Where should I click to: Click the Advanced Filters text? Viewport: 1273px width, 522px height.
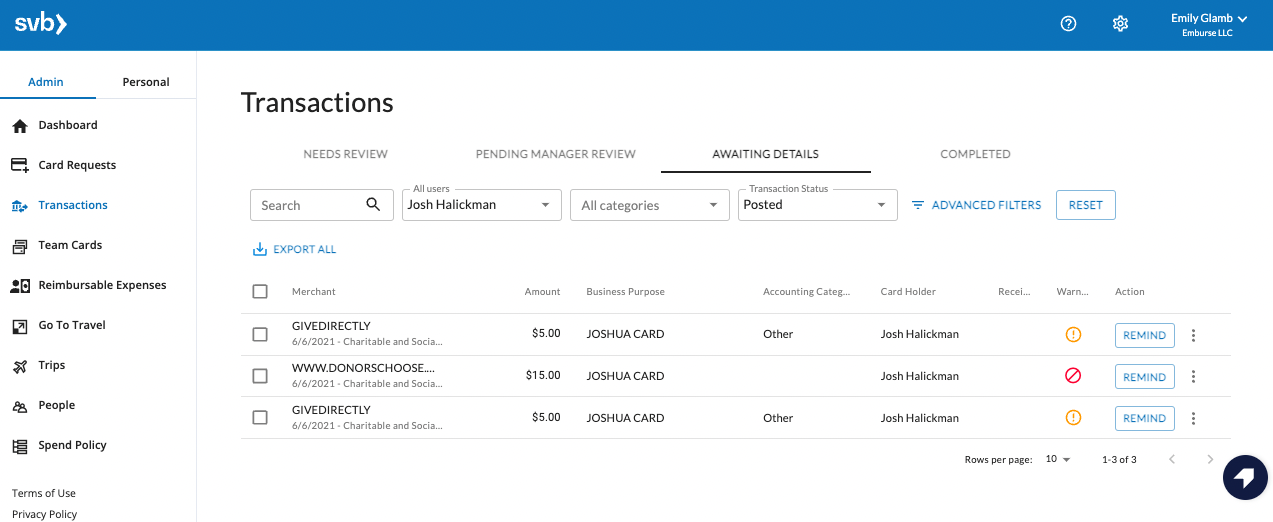click(986, 205)
